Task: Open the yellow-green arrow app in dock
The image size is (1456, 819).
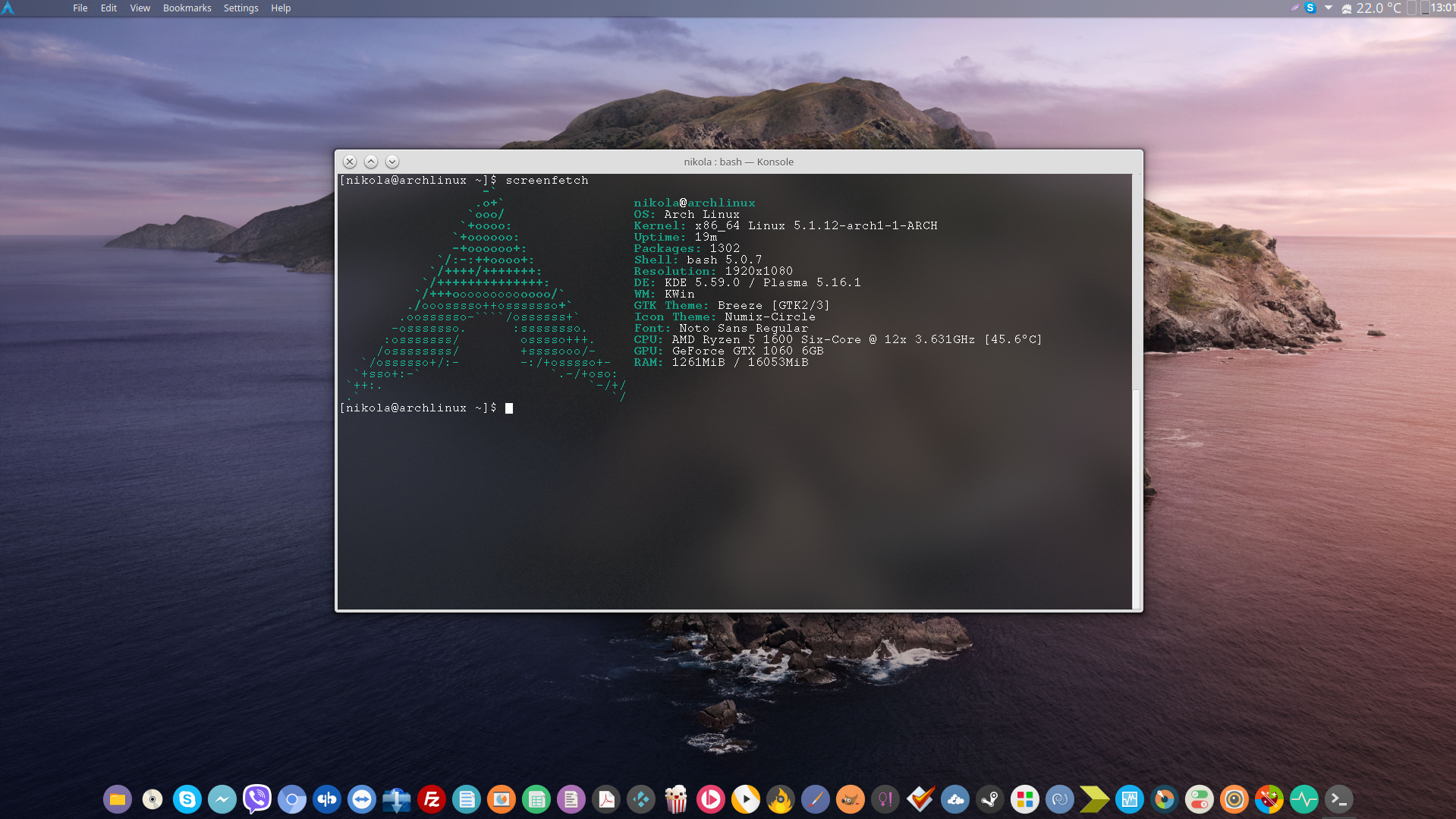Action: coord(1095,799)
